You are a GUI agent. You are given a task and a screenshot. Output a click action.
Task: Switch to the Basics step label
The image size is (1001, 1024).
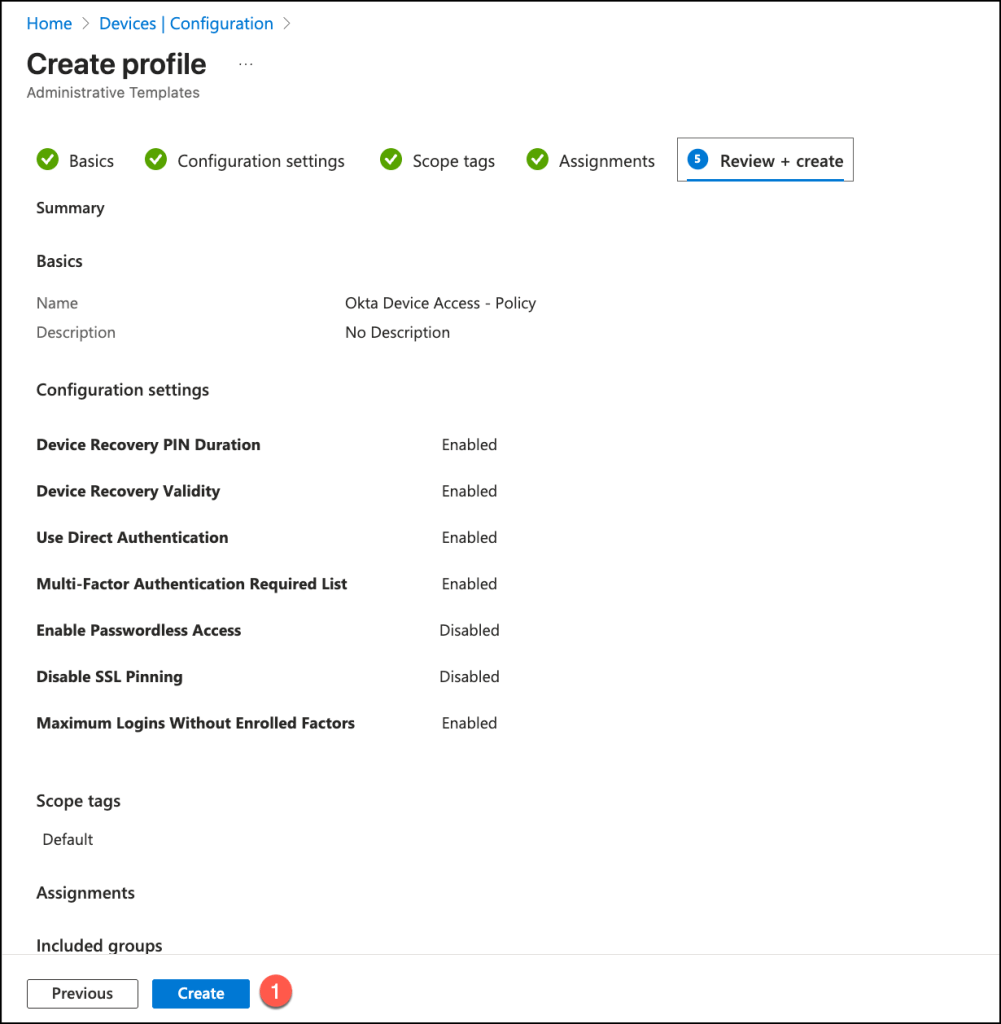click(91, 161)
